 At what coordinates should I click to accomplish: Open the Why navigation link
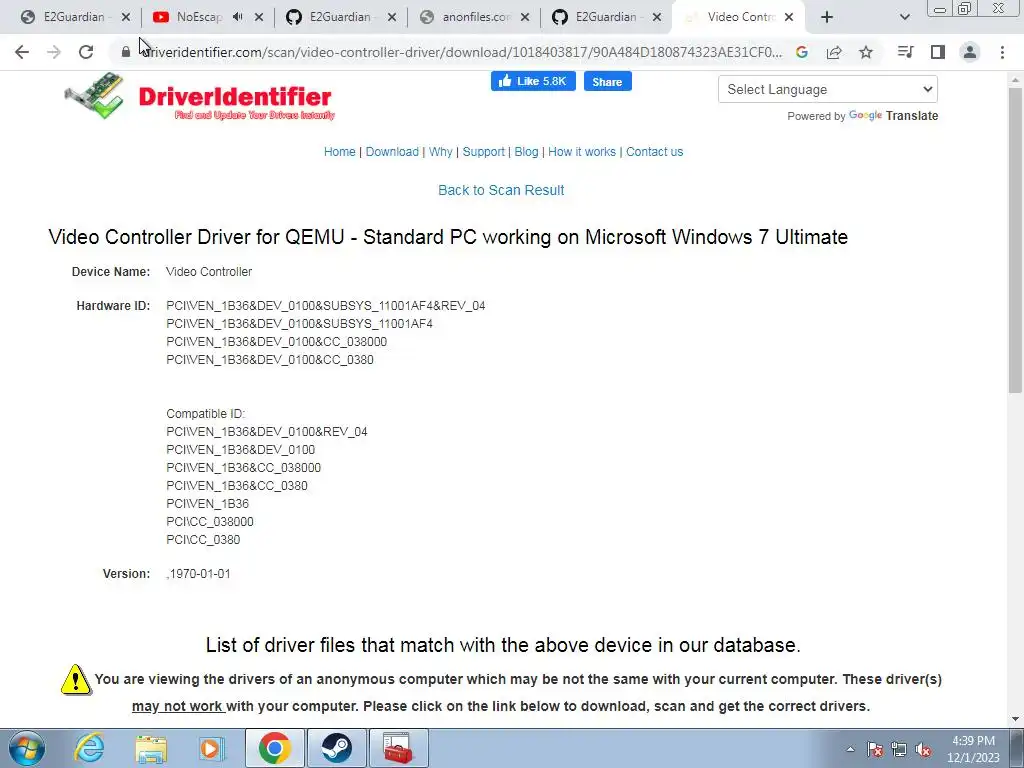click(440, 152)
